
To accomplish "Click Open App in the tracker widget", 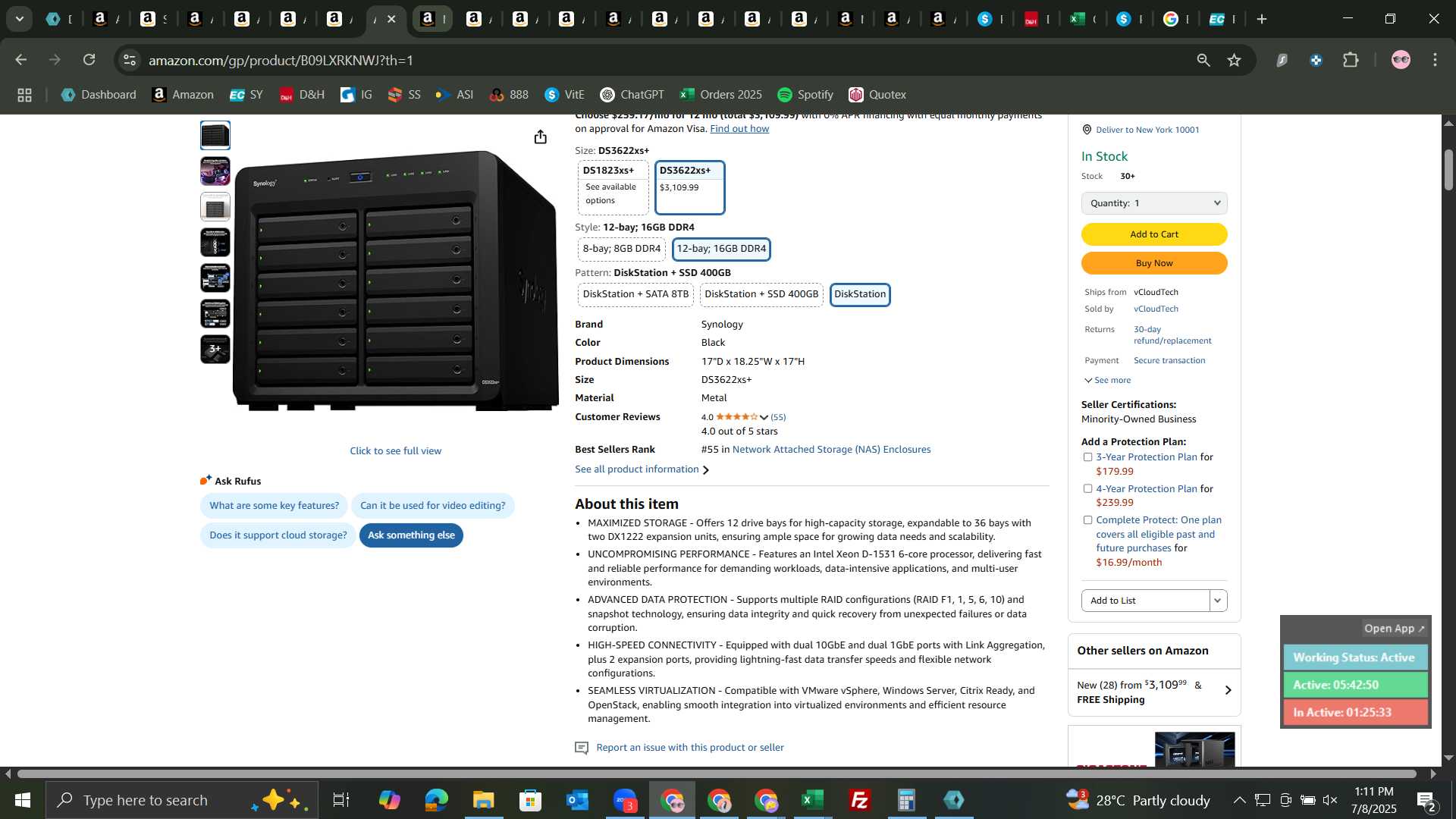I will 1394,629.
